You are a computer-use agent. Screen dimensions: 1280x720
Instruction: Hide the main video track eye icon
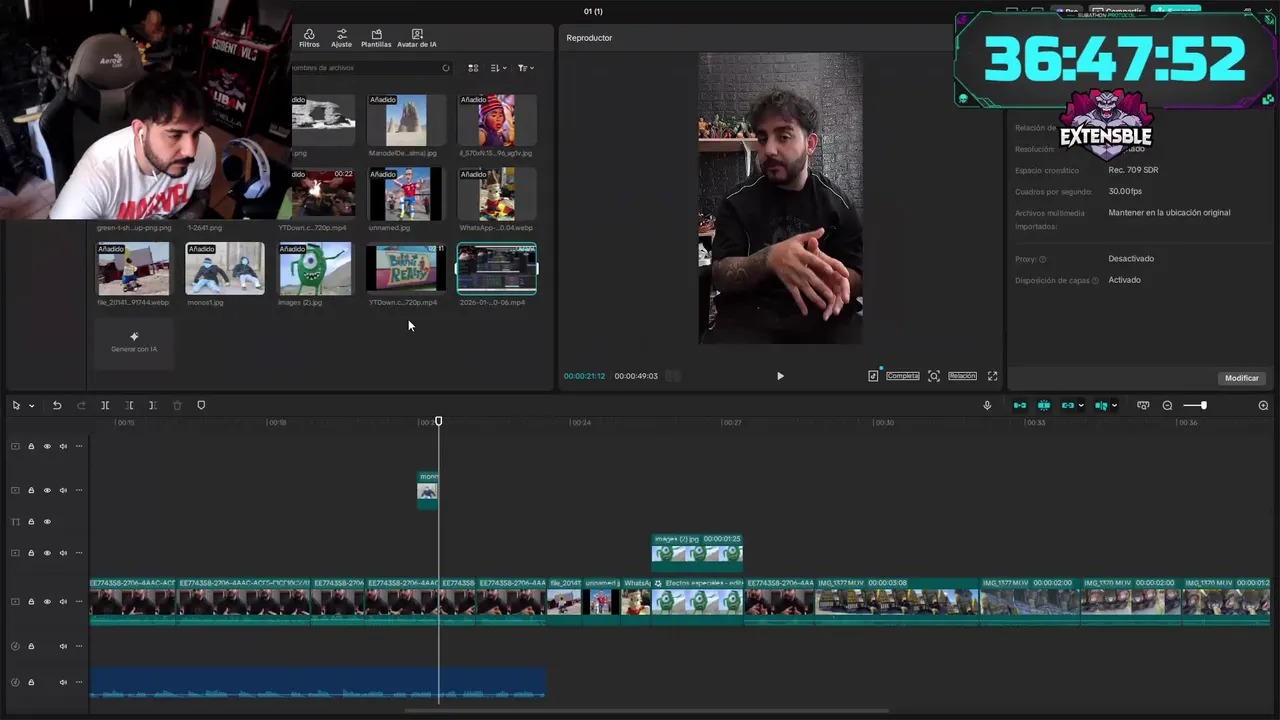tap(47, 602)
